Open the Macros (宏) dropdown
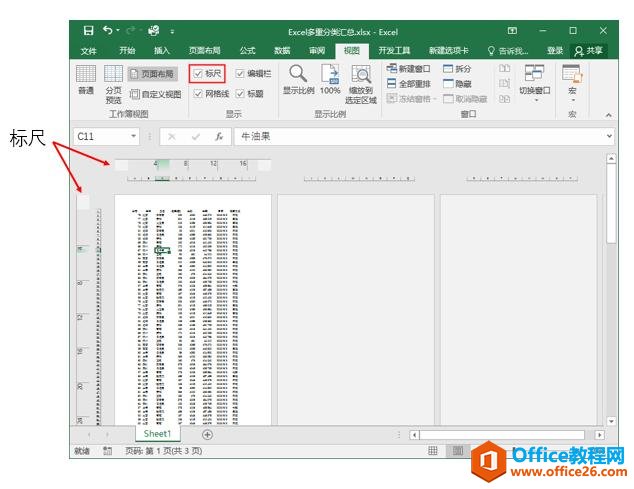 click(x=572, y=83)
